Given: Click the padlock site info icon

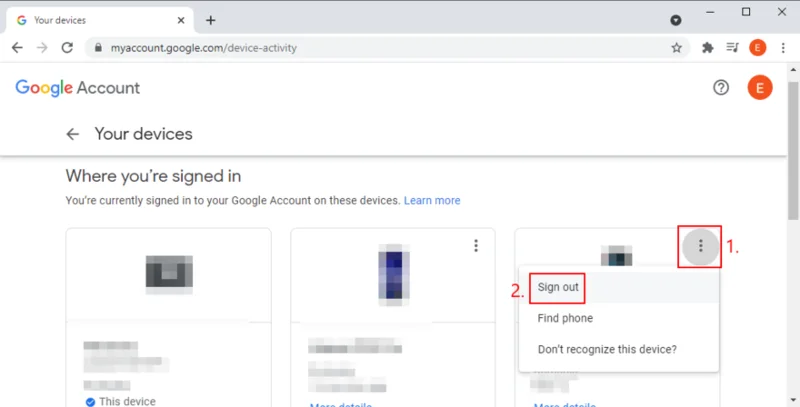Looking at the screenshot, I should pyautogui.click(x=98, y=48).
